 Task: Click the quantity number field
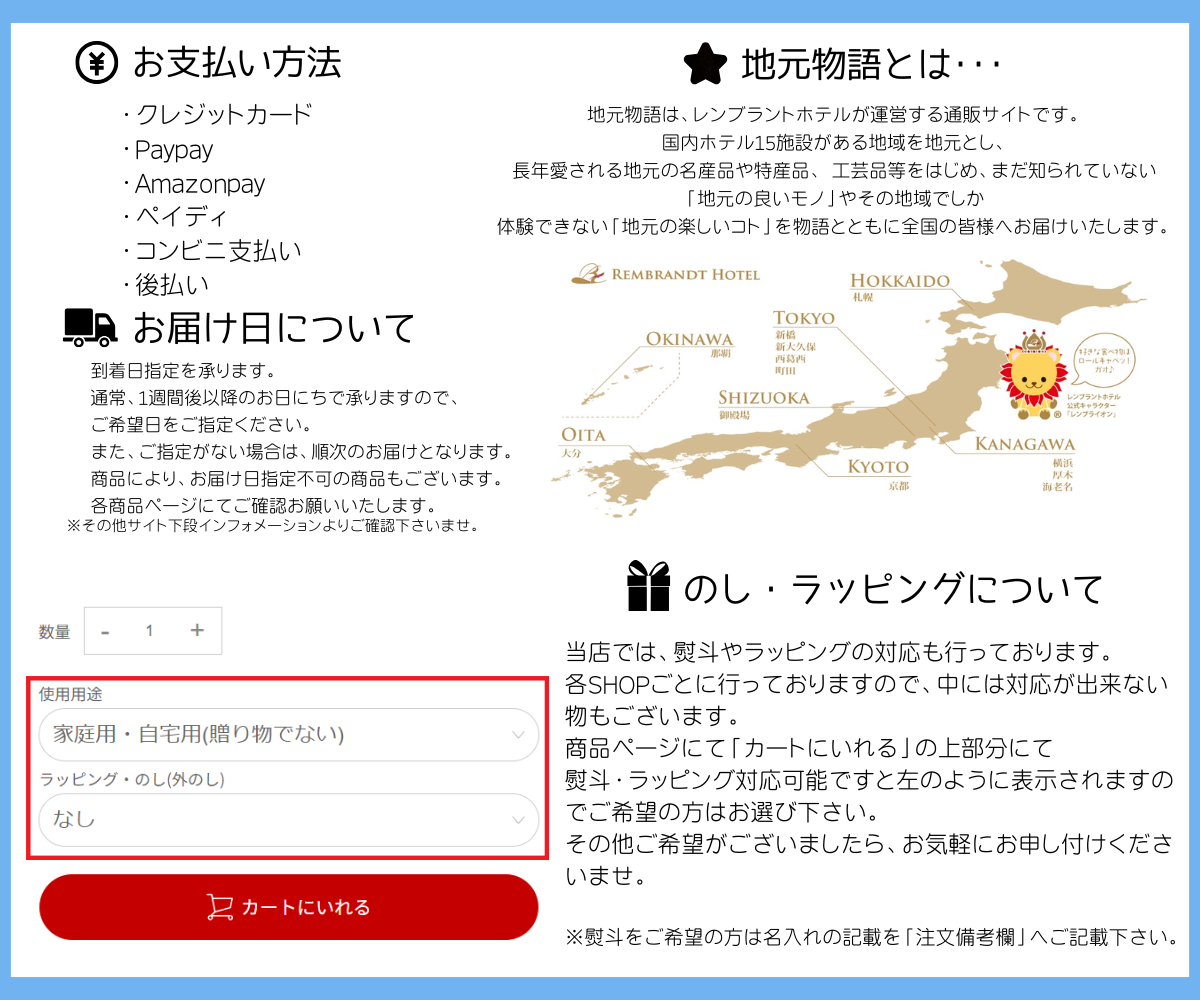pyautogui.click(x=150, y=631)
